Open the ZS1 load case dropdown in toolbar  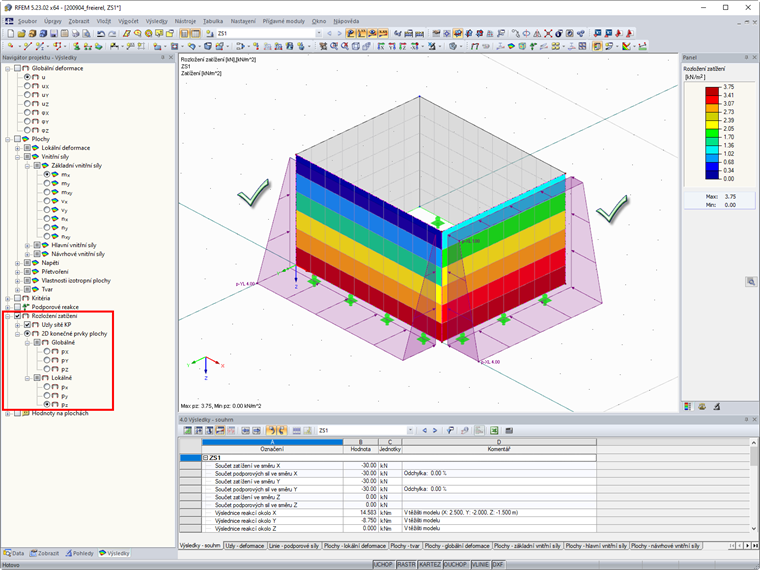pos(318,33)
